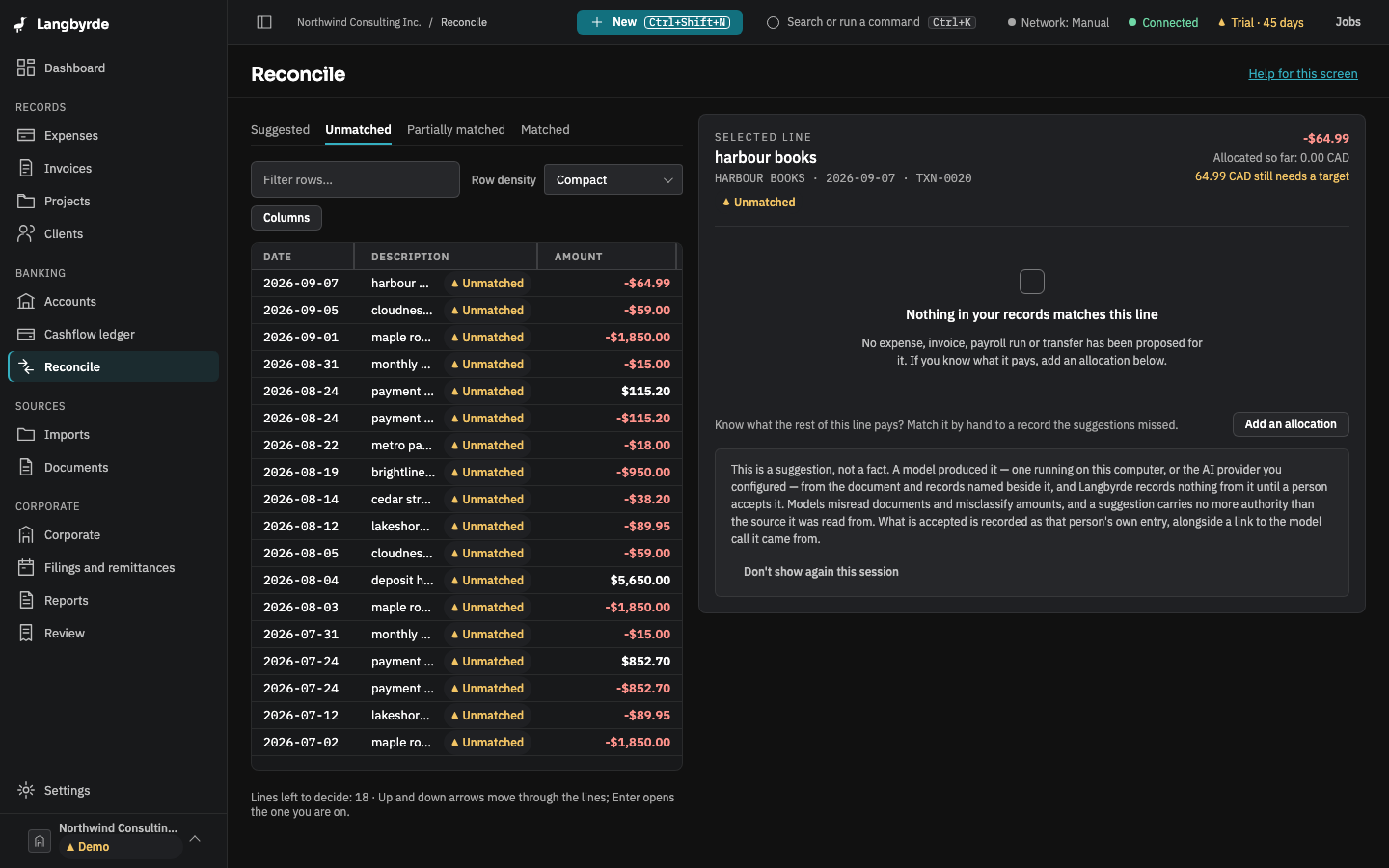Screen dimensions: 1389x868
Task: Open the Invoices page
Action: pyautogui.click(x=114, y=169)
